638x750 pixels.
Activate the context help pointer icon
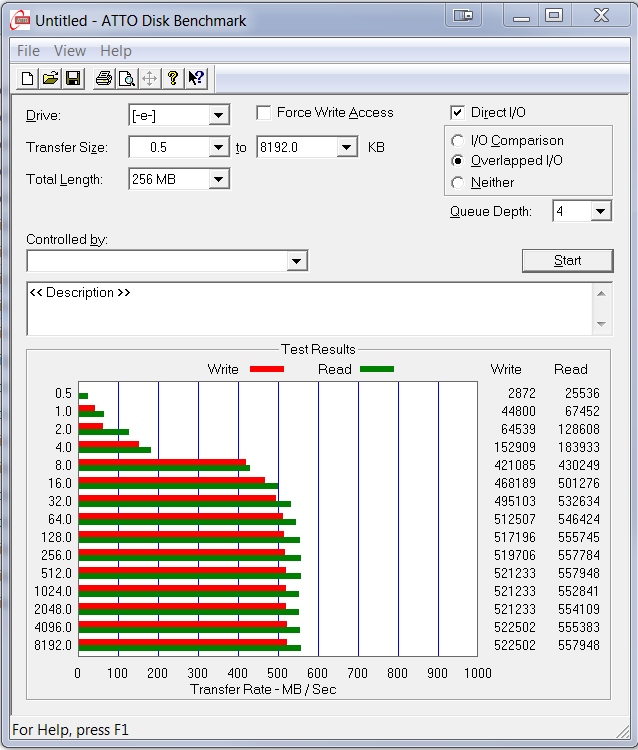pyautogui.click(x=196, y=78)
